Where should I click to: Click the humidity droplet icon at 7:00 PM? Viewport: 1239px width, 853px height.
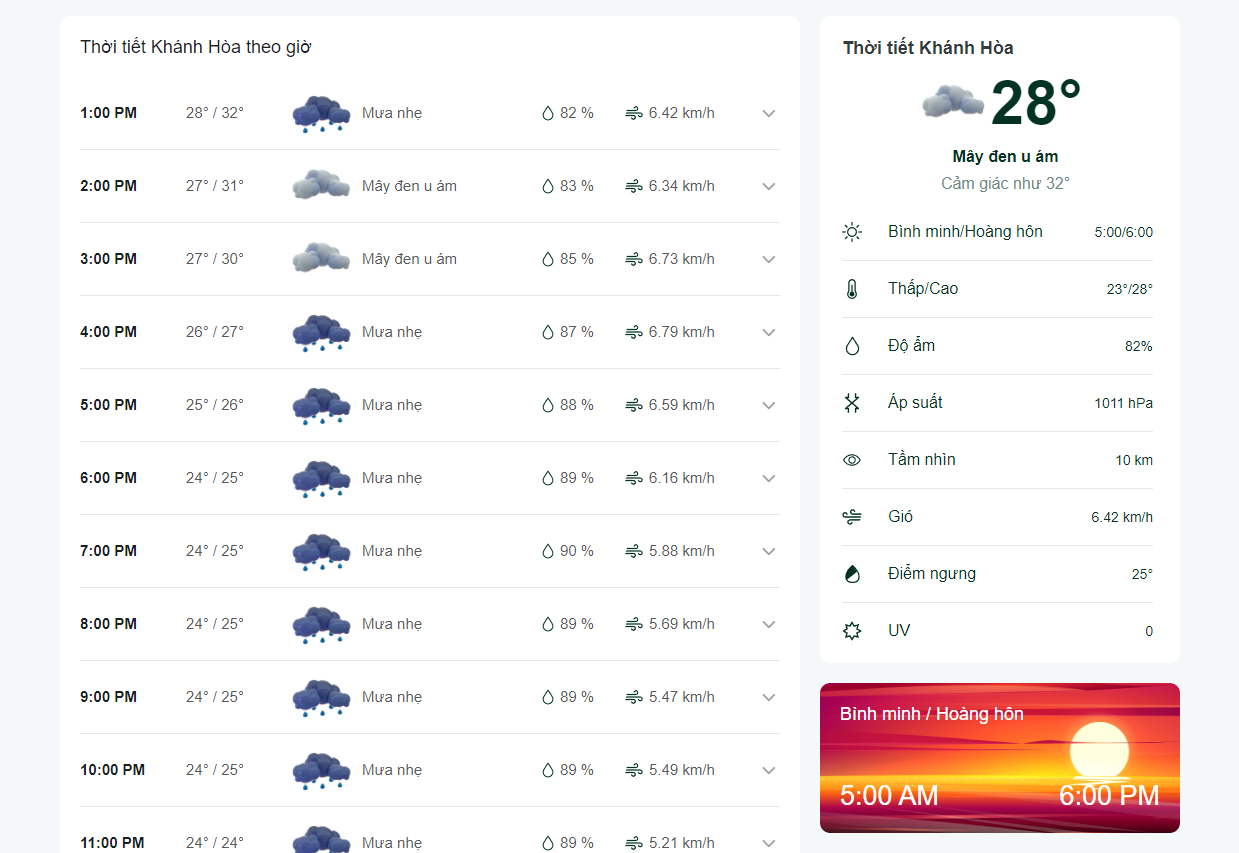tap(547, 551)
